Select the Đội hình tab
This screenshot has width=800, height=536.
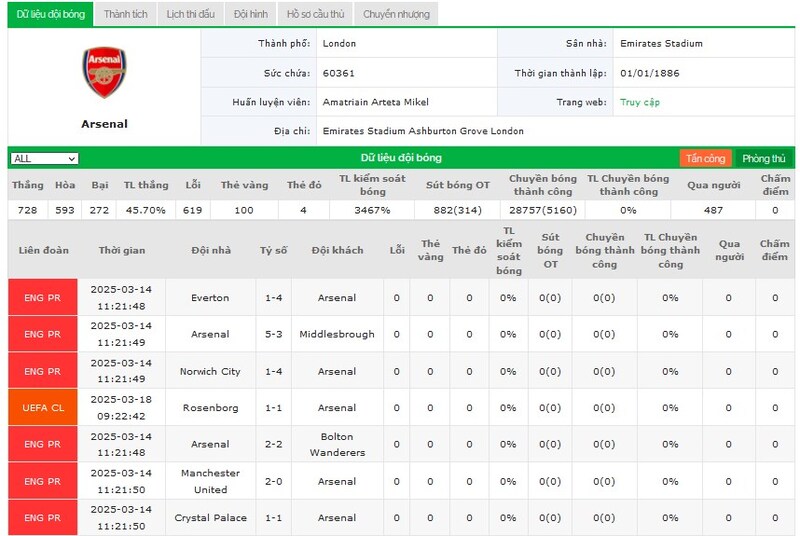250,14
